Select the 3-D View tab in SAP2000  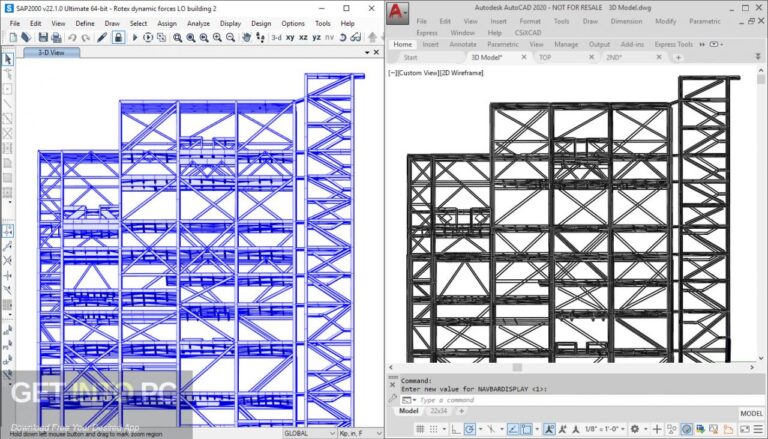51,52
